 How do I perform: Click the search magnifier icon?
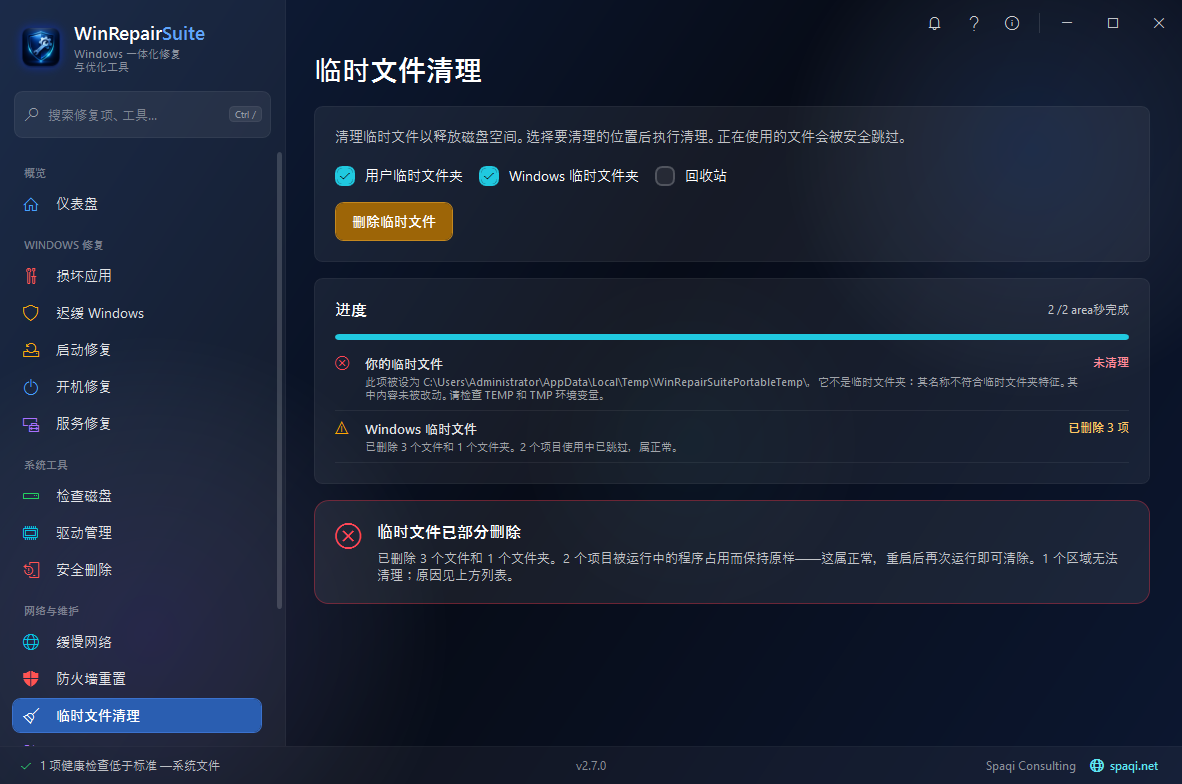(32, 115)
